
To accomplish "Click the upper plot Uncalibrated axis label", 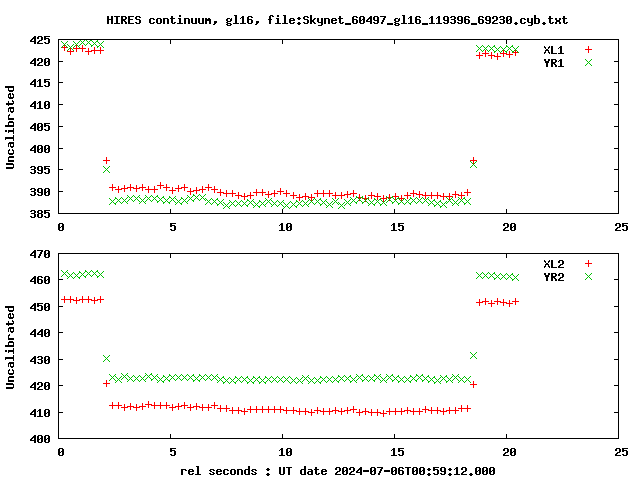I will (x=10, y=127).
